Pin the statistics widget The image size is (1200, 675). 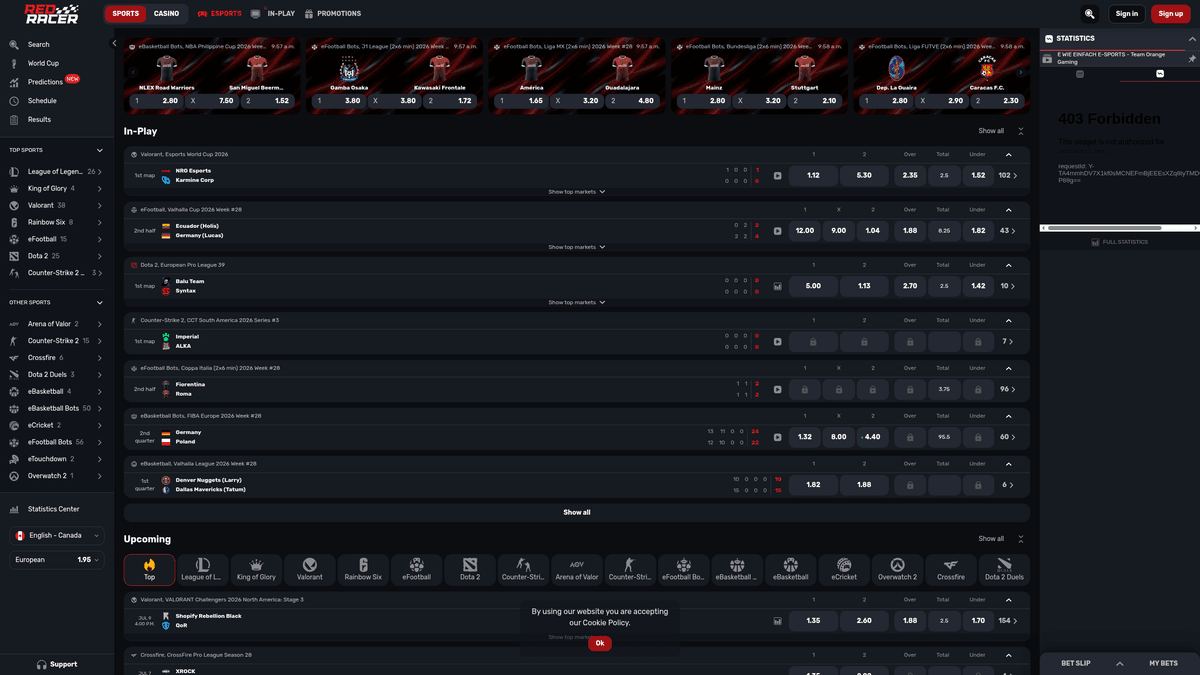pyautogui.click(x=1191, y=59)
